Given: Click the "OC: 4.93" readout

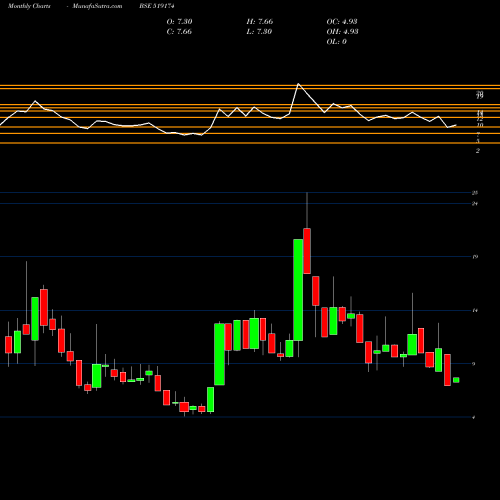Looking at the screenshot, I should (x=342, y=22).
